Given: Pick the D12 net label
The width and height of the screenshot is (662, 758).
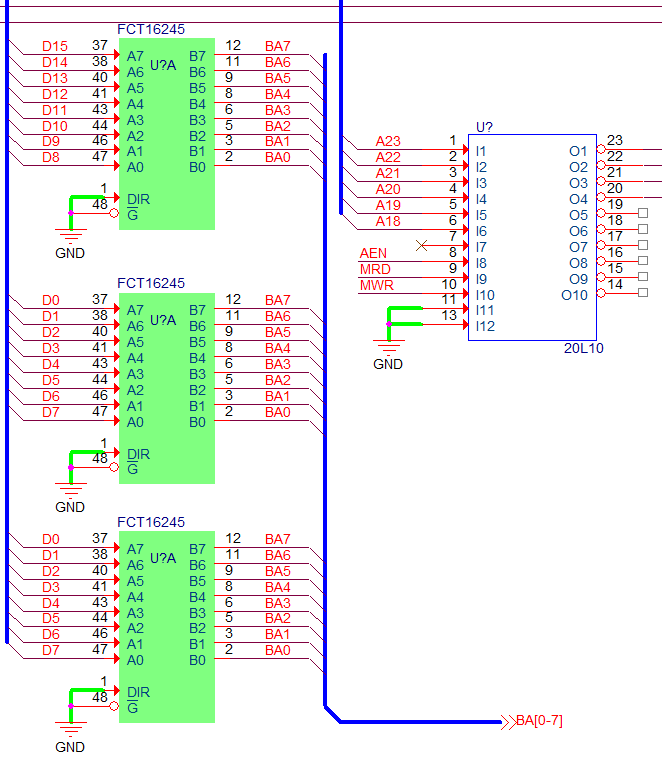Looking at the screenshot, I should click(55, 94).
